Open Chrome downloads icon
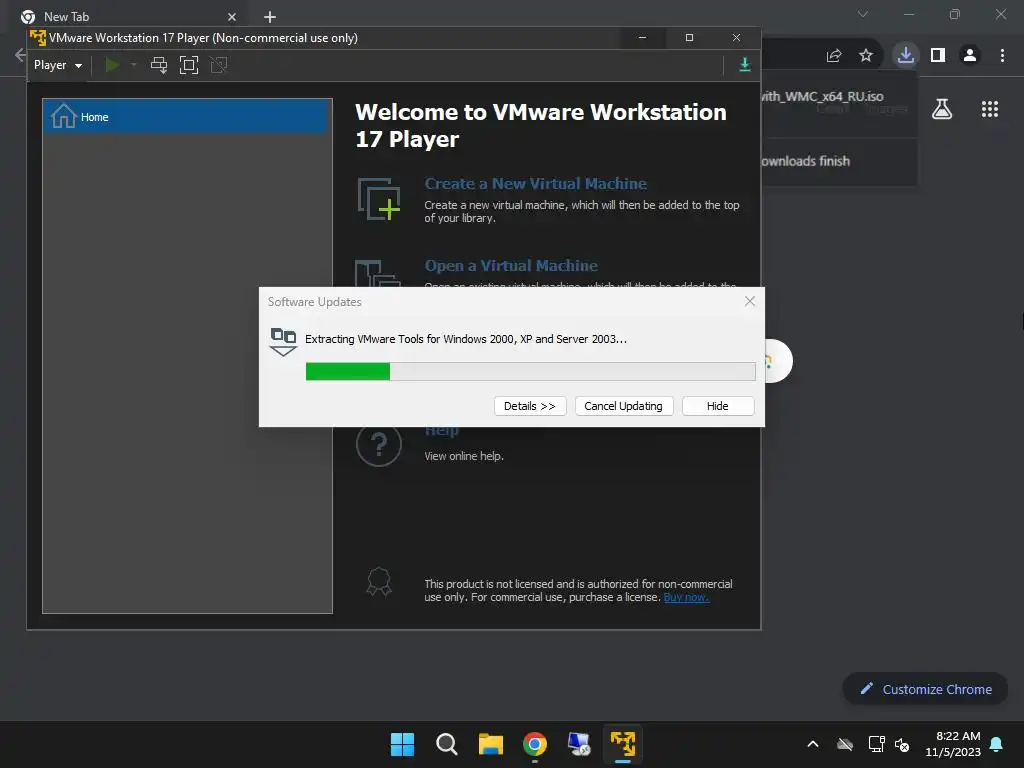The width and height of the screenshot is (1024, 768). [x=906, y=55]
